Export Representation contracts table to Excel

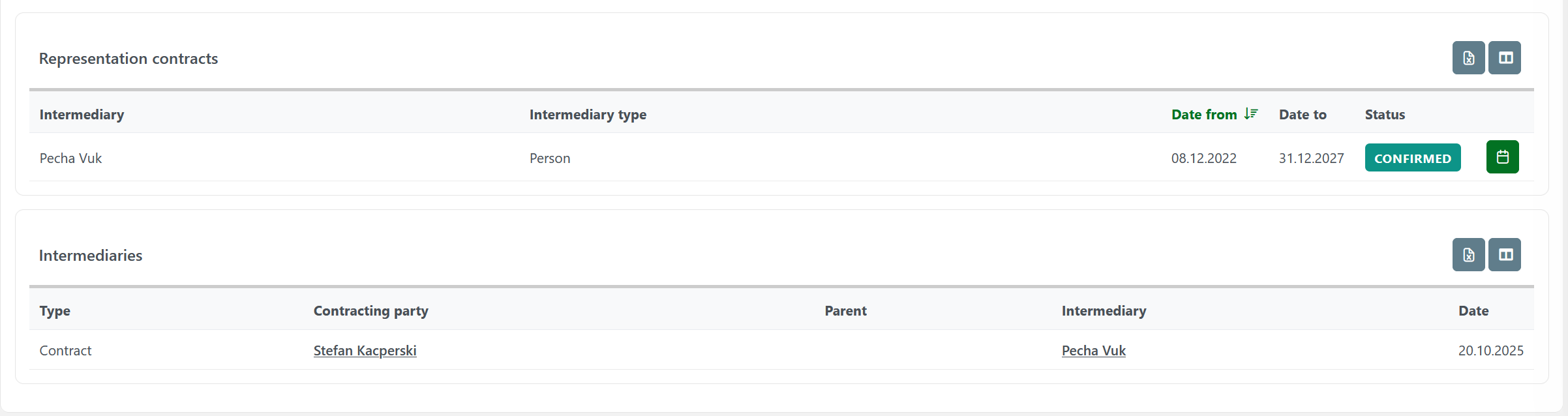click(x=1468, y=58)
